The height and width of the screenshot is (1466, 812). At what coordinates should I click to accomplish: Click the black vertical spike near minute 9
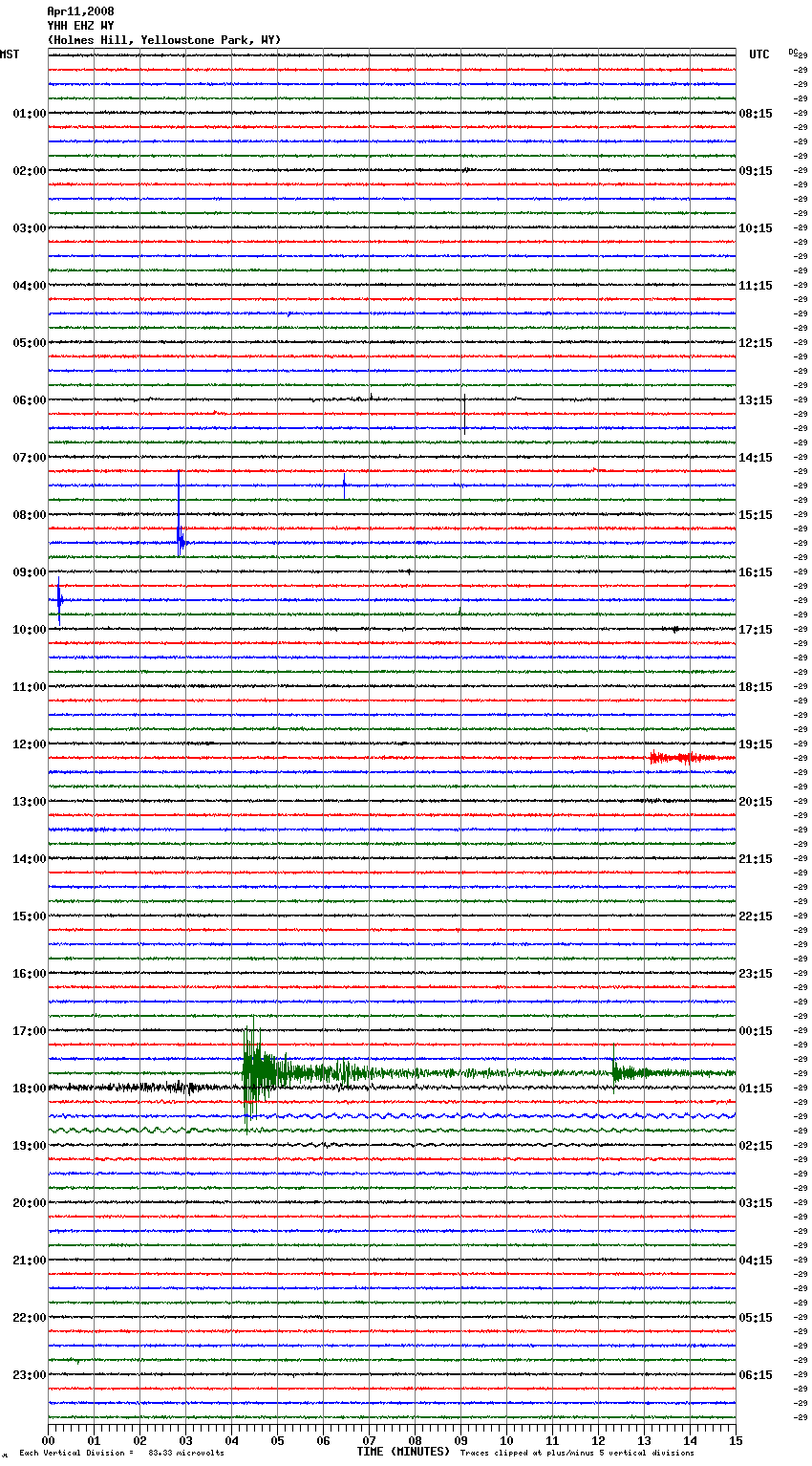(x=464, y=414)
